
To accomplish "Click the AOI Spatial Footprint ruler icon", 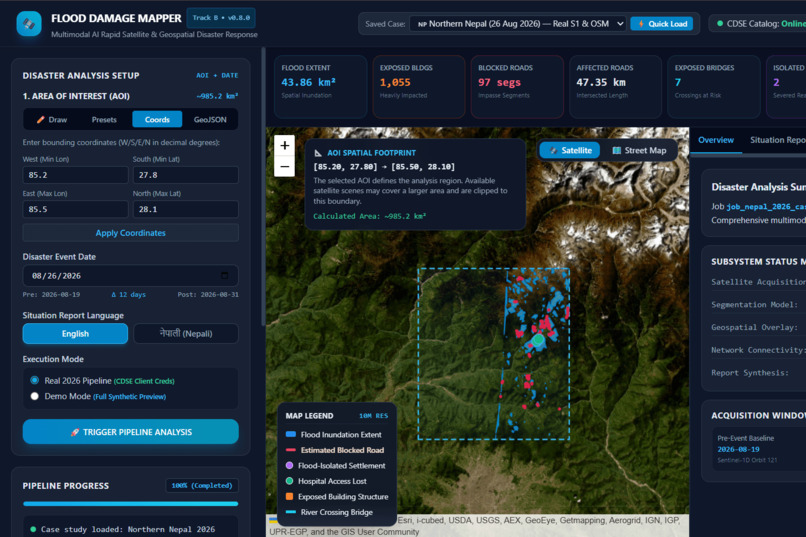I will coord(318,153).
